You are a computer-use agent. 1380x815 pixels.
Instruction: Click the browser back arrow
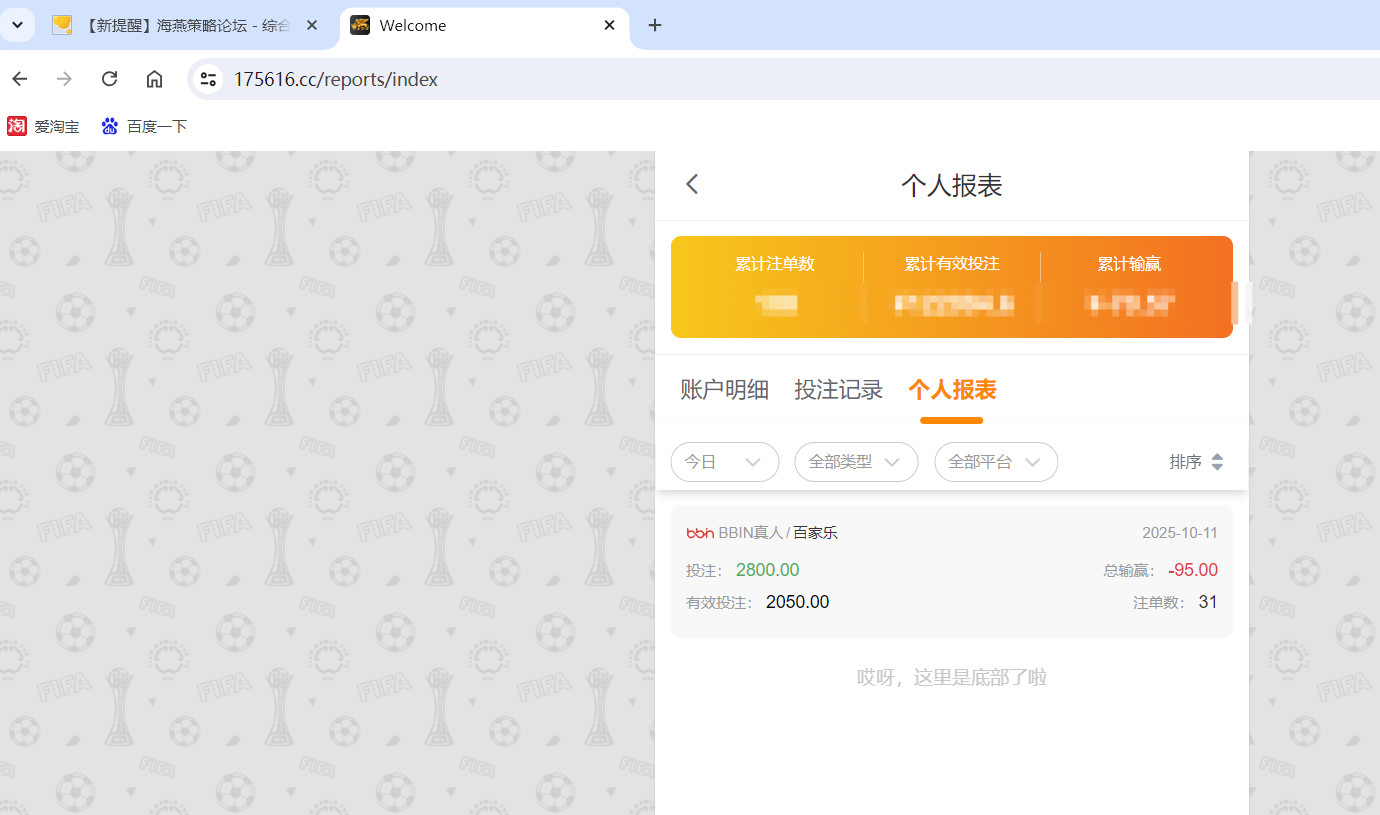point(19,78)
